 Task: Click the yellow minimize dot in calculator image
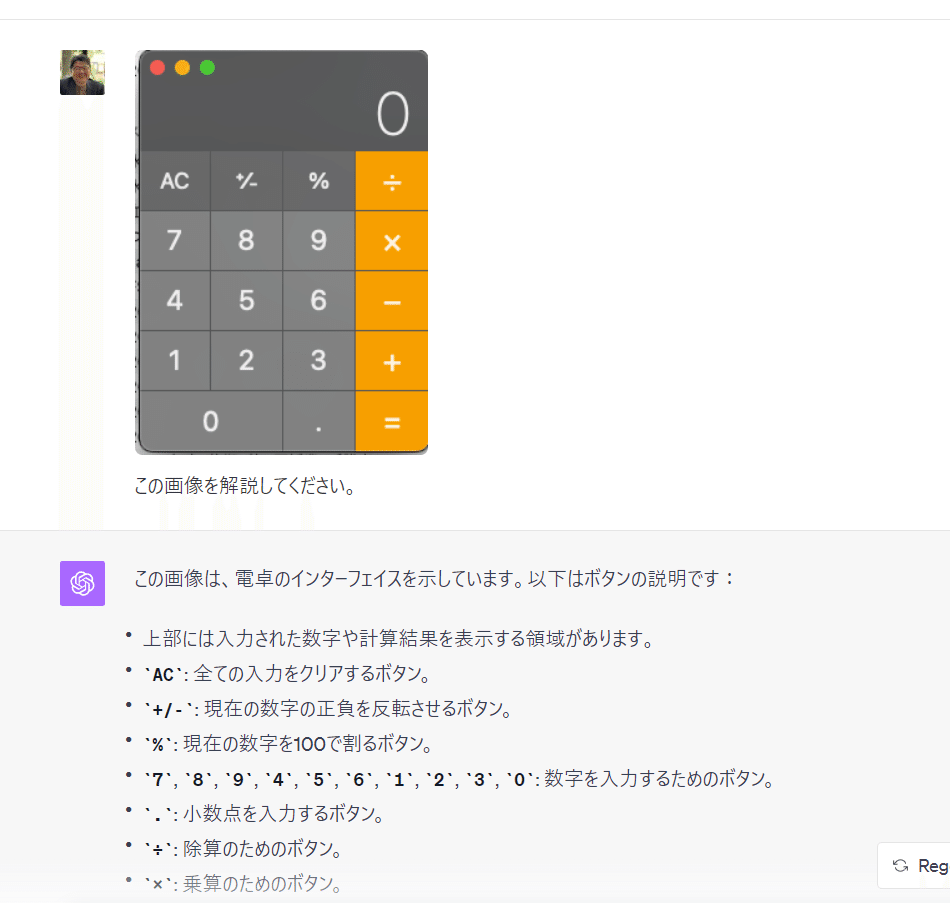[182, 67]
